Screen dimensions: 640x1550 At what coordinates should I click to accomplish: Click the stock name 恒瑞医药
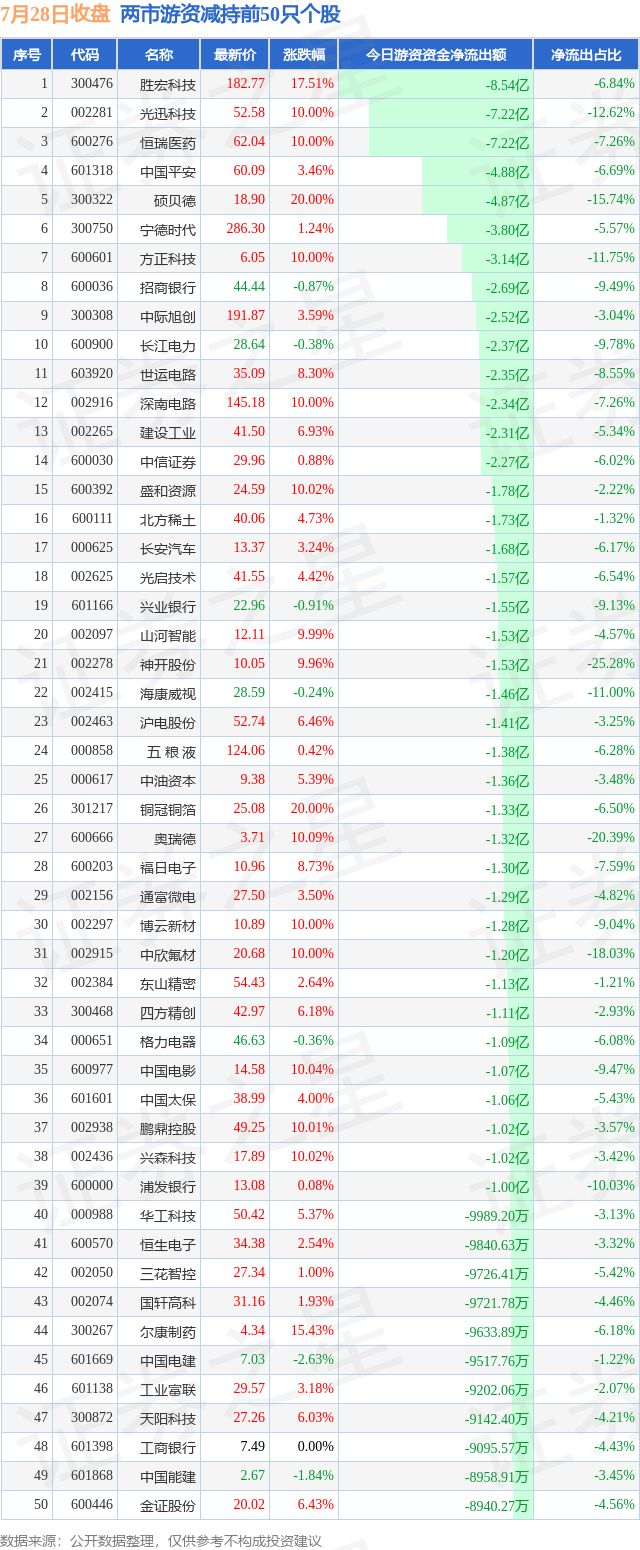click(168, 142)
